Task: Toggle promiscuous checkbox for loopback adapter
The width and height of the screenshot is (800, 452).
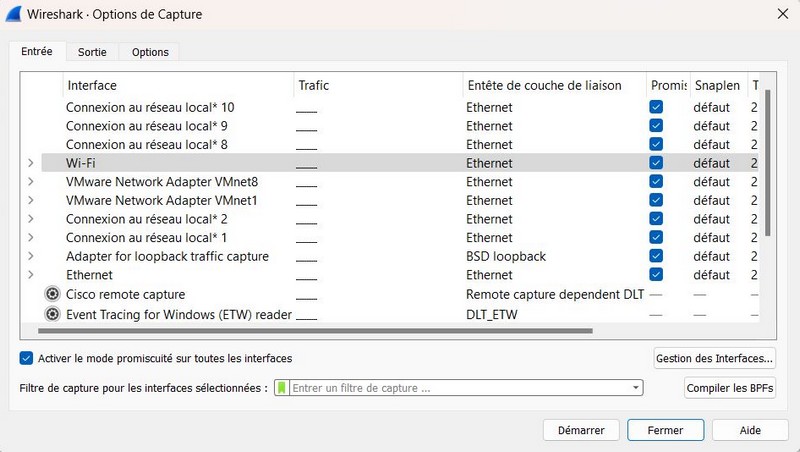Action: coord(656,256)
